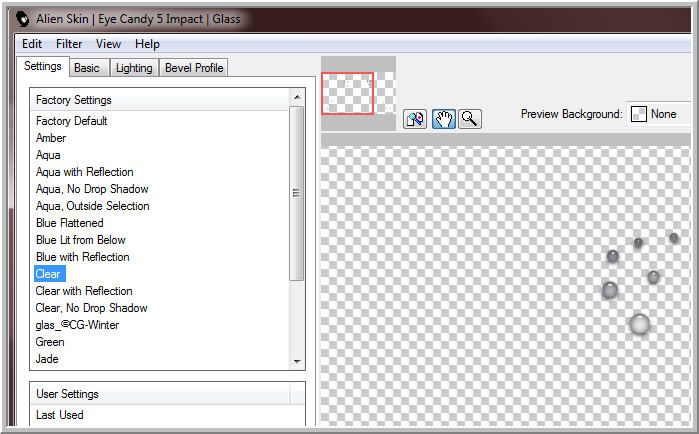Switch to the Settings tab
Viewport: 699px width, 434px height.
pyautogui.click(x=43, y=66)
